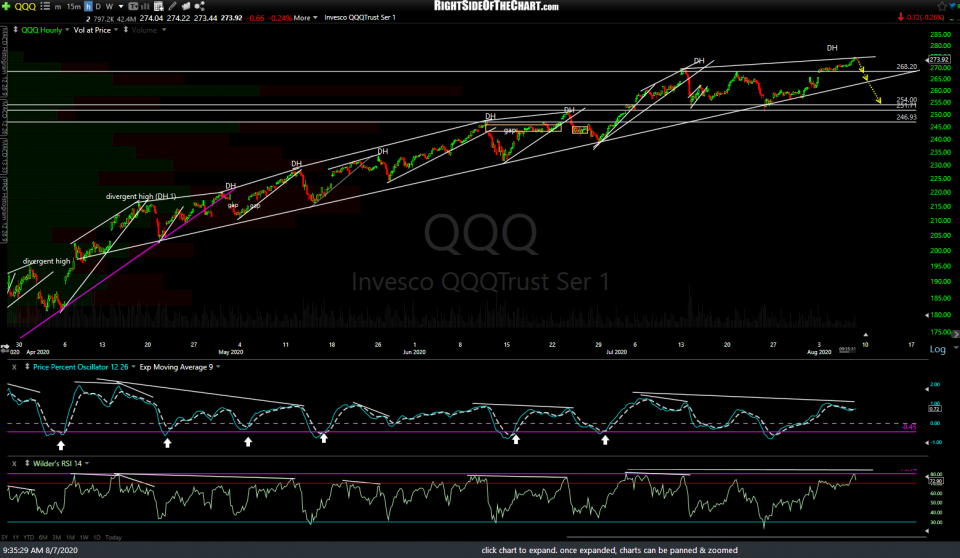960x558 pixels.
Task: Click the 246.93 price level label
Action: pyautogui.click(x=907, y=117)
